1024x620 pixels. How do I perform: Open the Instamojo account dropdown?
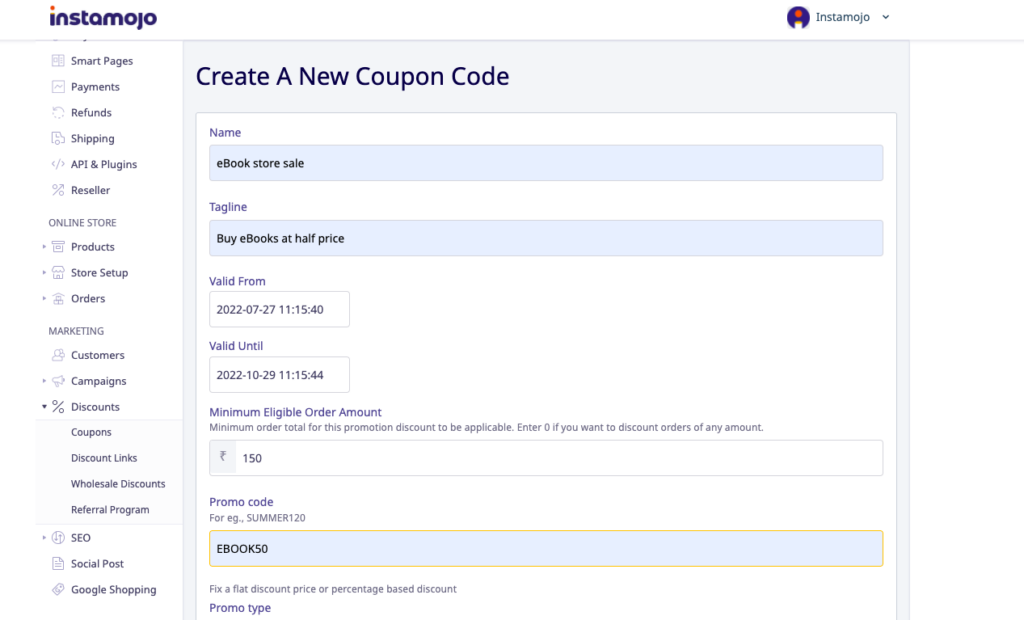(x=838, y=17)
